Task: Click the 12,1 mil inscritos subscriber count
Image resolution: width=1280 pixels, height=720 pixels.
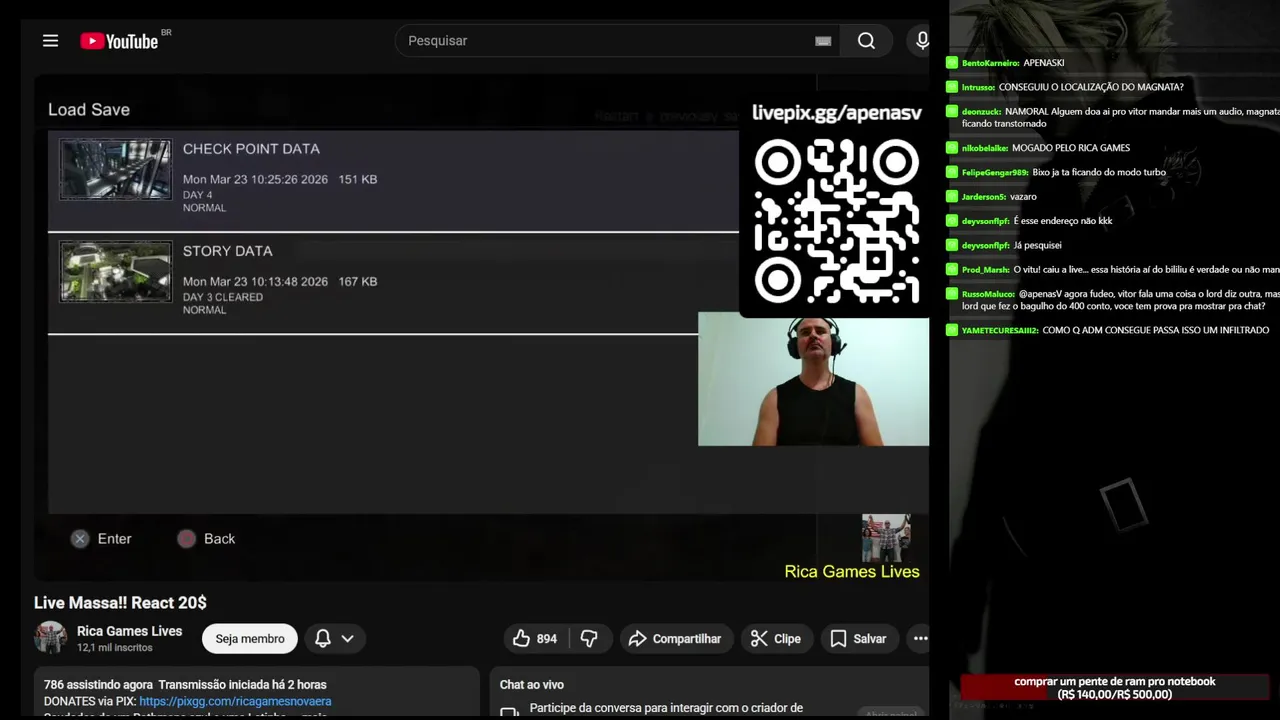Action: coord(115,648)
